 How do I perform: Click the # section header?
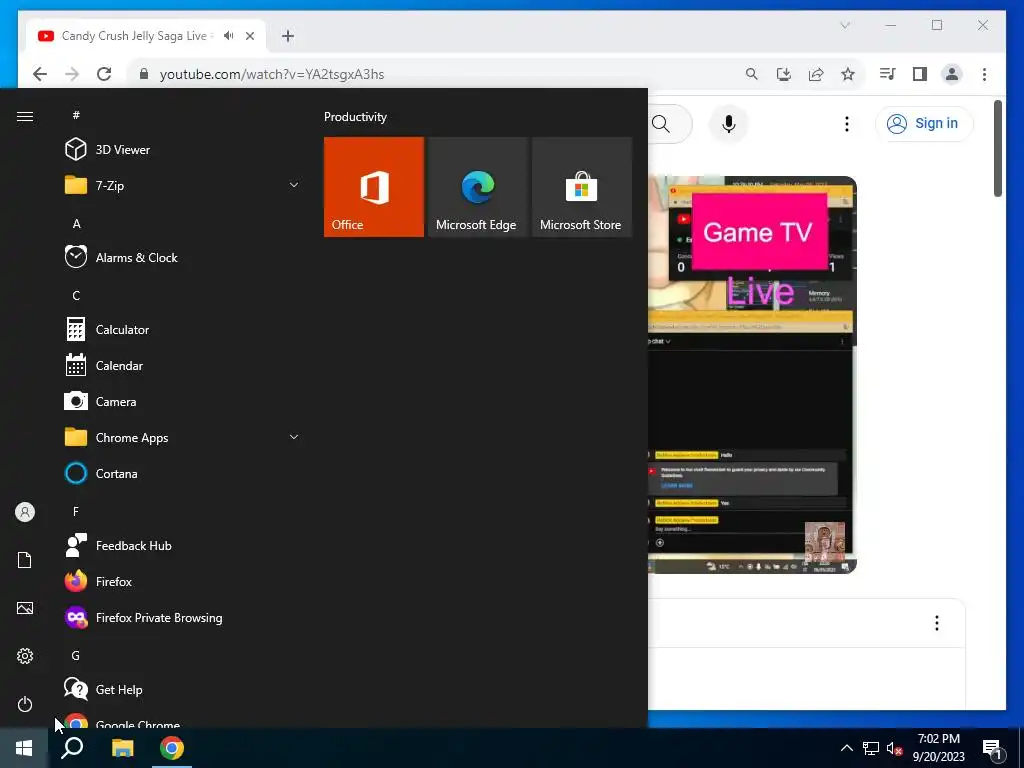coord(76,115)
